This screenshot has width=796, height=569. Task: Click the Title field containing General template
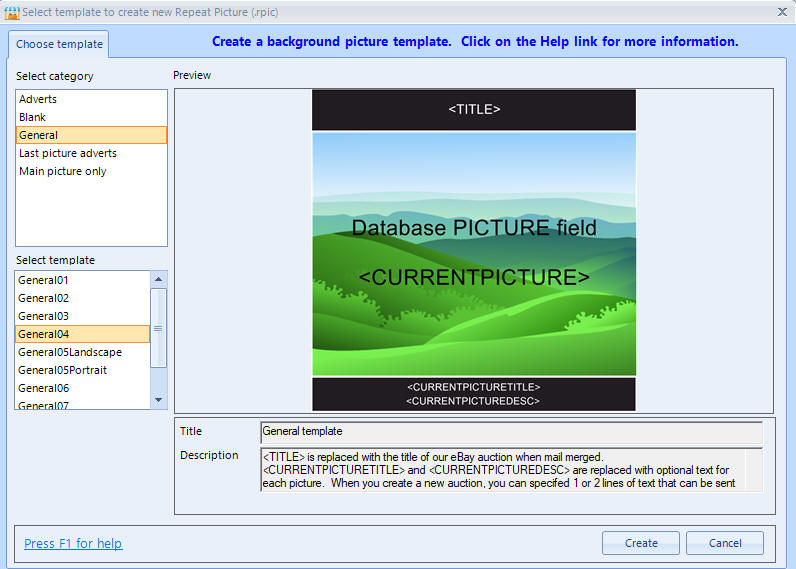(511, 432)
